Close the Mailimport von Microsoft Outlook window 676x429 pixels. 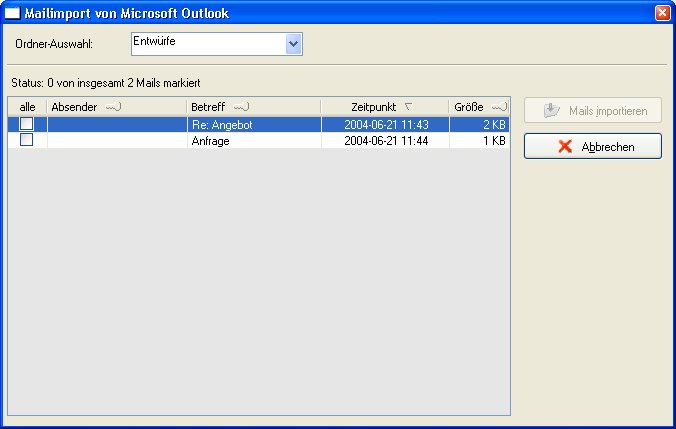click(662, 13)
